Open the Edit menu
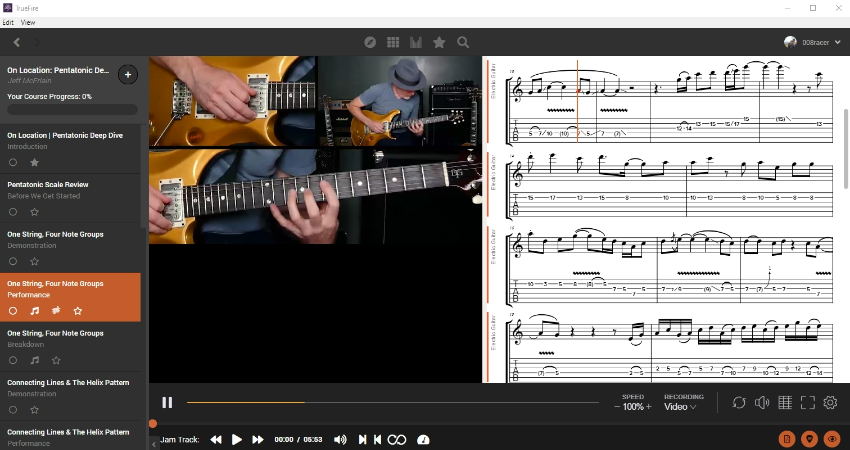 (x=8, y=22)
